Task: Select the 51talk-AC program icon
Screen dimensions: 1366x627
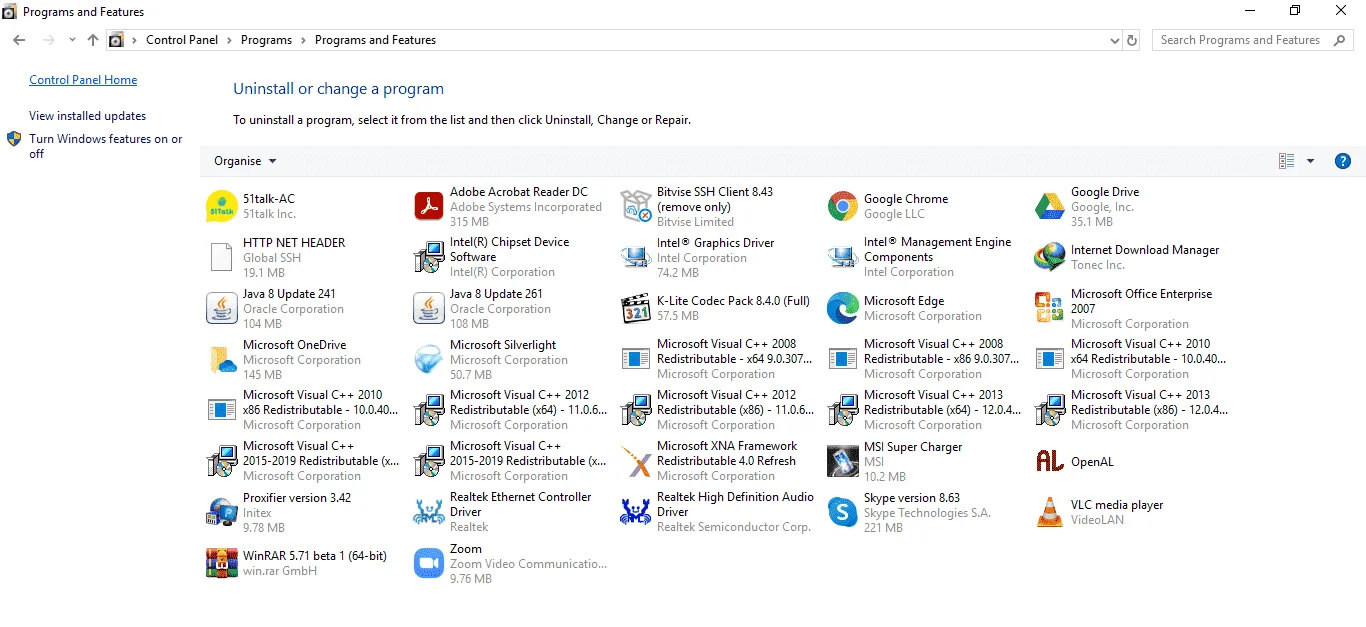Action: click(221, 206)
